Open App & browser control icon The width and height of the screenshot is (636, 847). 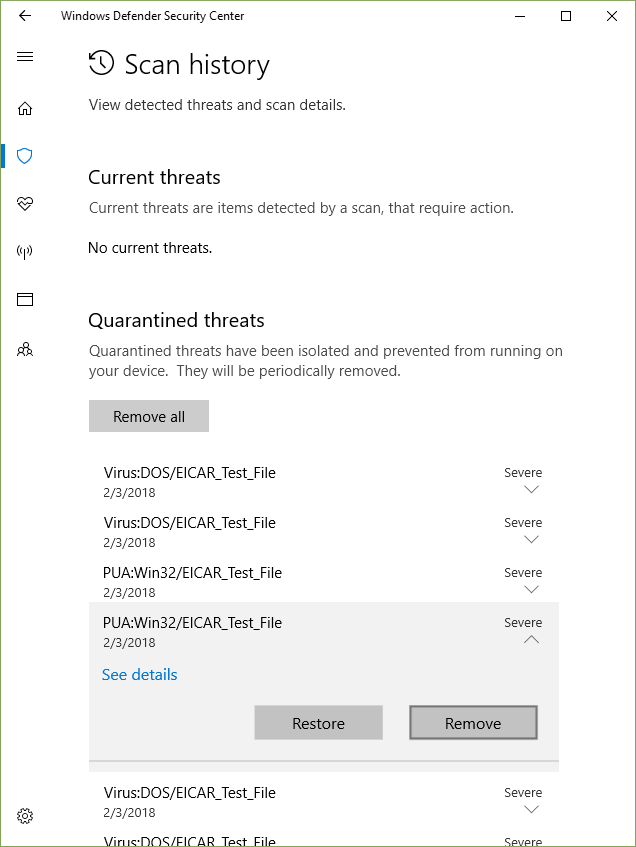pyautogui.click(x=25, y=300)
